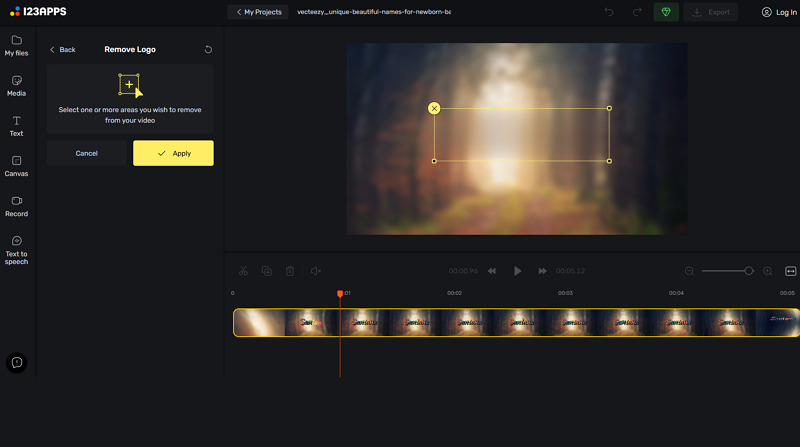Toggle the fit timeline to screen button
The image size is (800, 447).
(x=790, y=271)
